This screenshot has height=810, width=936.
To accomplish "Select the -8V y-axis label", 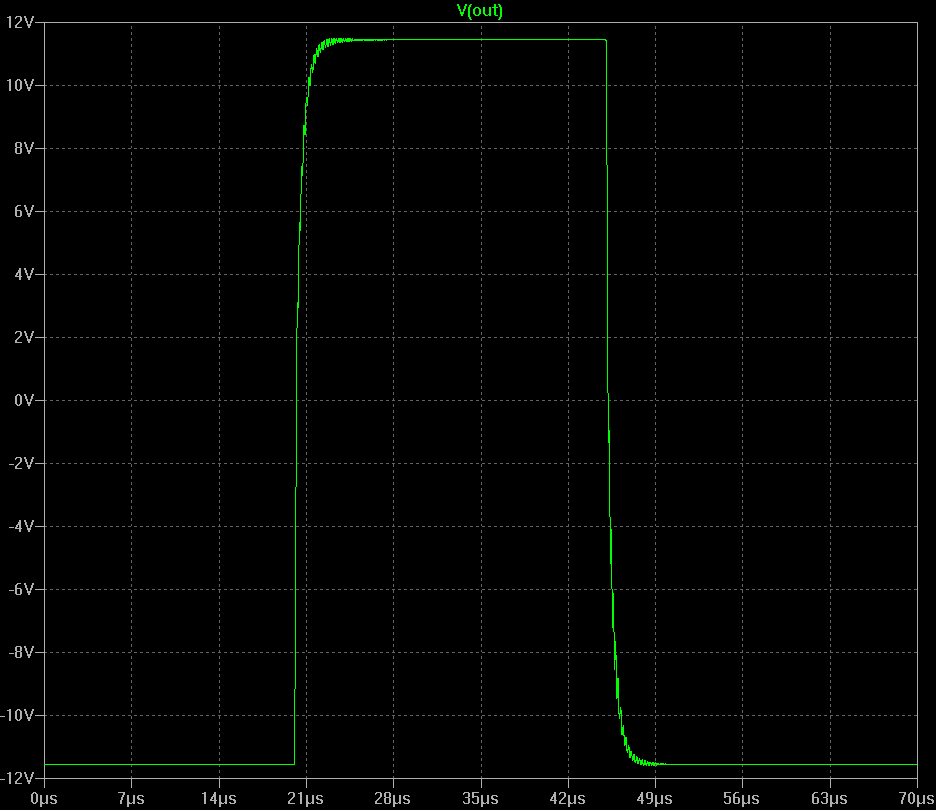I will (21, 652).
